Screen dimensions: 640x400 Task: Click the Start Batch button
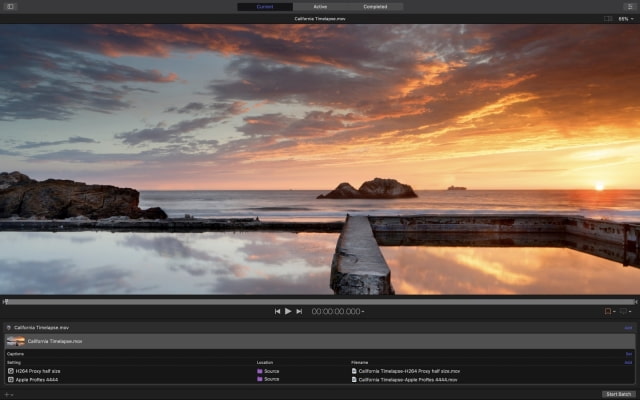pos(618,394)
